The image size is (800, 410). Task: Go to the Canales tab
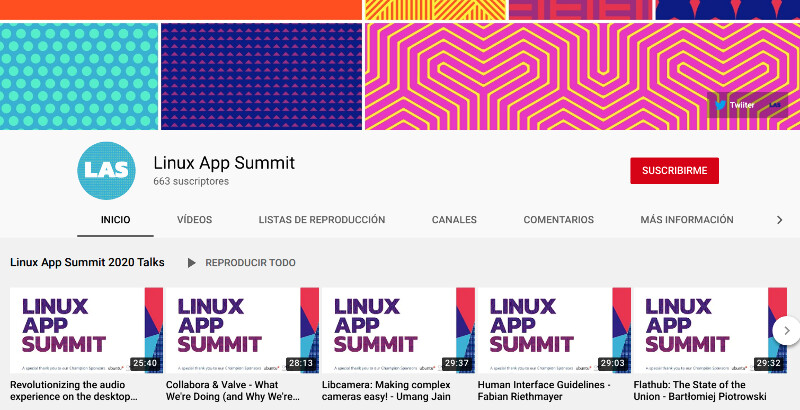tap(454, 220)
